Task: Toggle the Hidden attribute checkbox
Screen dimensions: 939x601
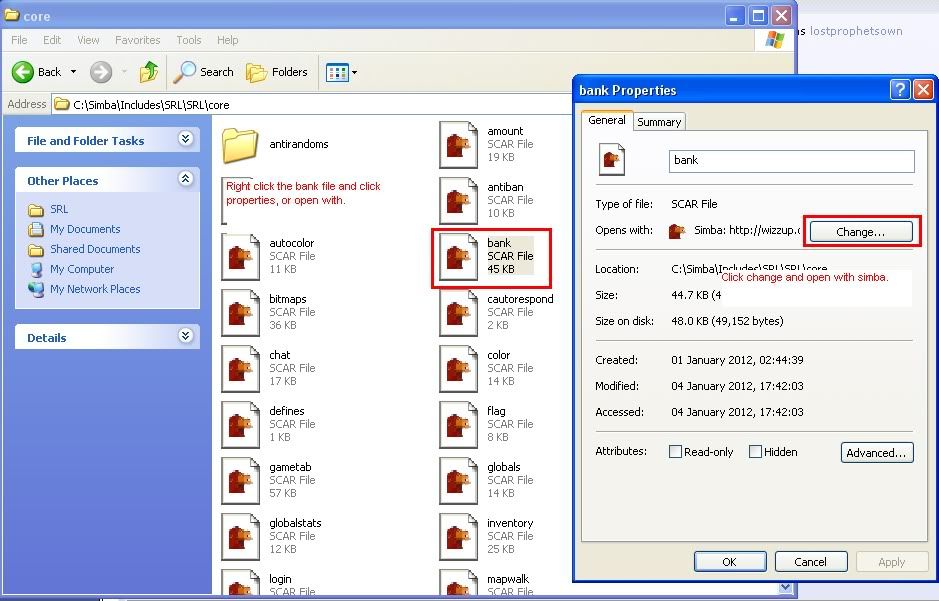Action: pyautogui.click(x=755, y=452)
